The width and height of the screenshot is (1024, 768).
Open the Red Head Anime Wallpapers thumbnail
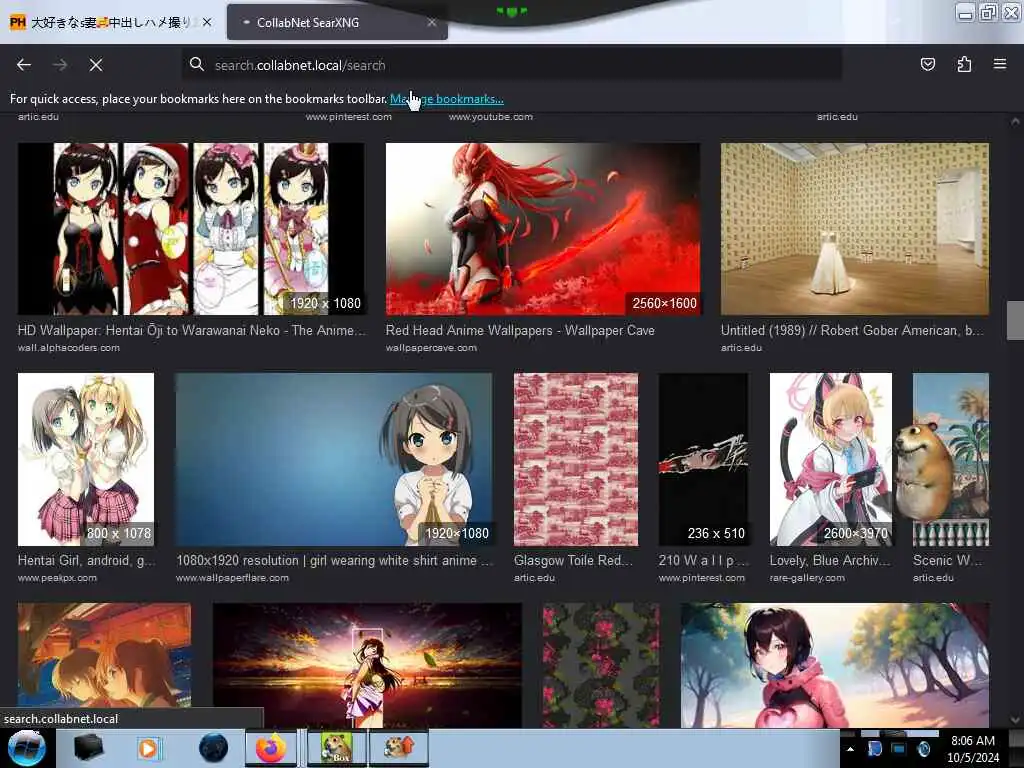tap(543, 229)
